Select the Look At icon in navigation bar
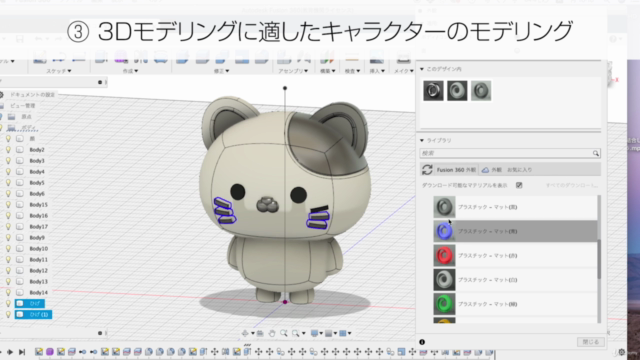The image size is (640, 360). [260, 333]
